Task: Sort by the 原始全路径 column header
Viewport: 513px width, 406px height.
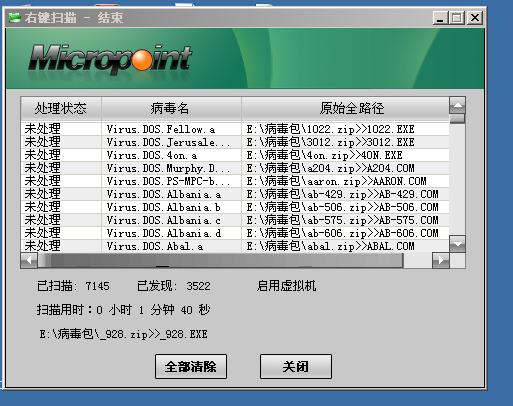Action: [x=345, y=108]
